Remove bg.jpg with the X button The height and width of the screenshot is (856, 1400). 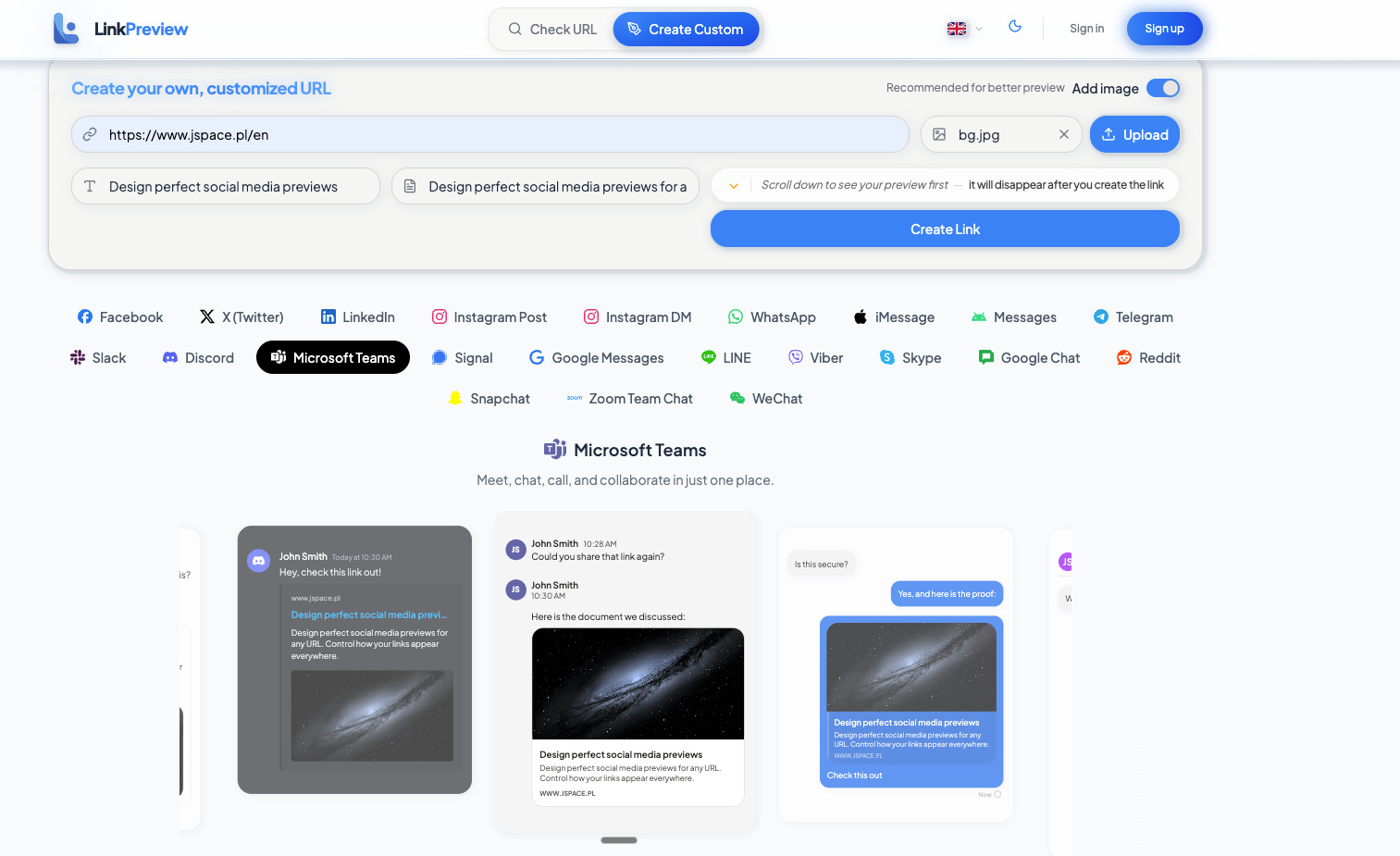click(x=1063, y=134)
